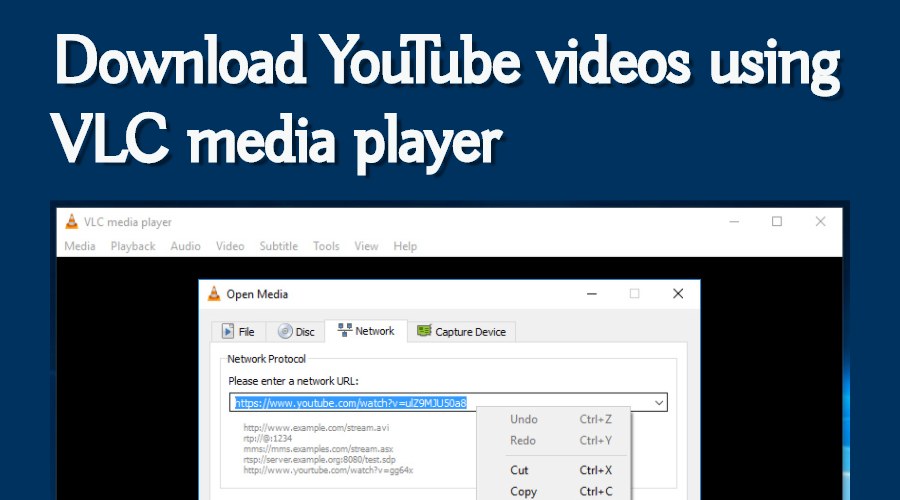Image resolution: width=900 pixels, height=500 pixels.
Task: Open the View menu
Action: (x=366, y=246)
